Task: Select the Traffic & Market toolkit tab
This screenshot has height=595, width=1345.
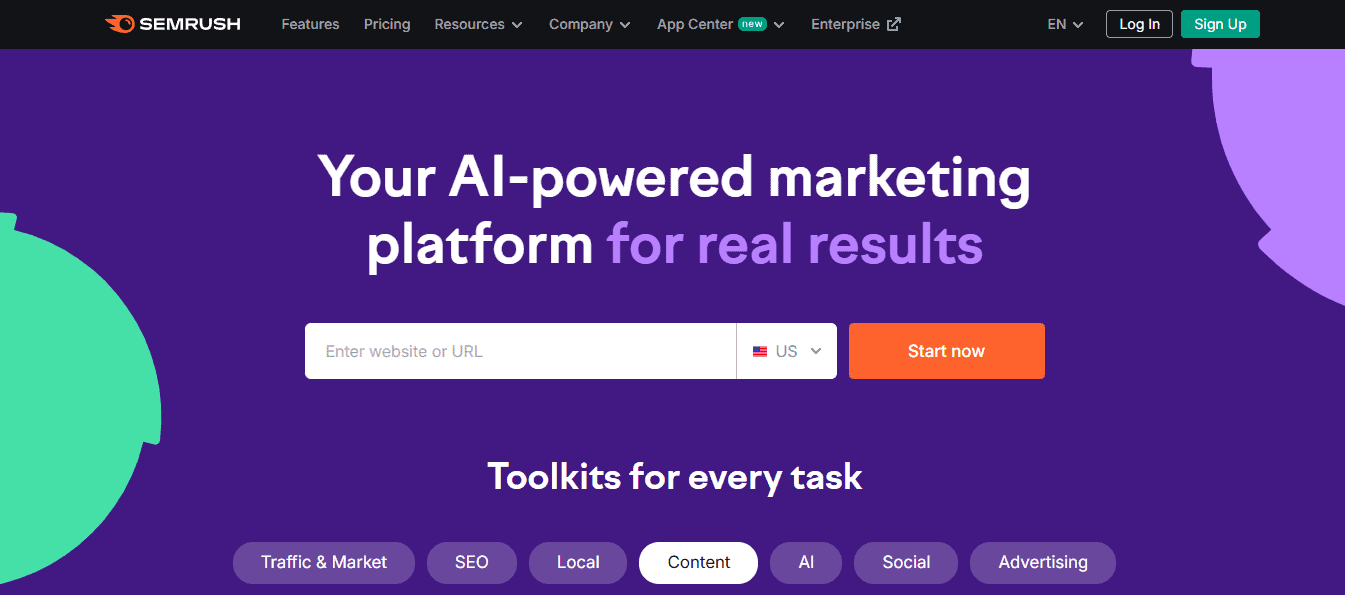Action: [324, 562]
